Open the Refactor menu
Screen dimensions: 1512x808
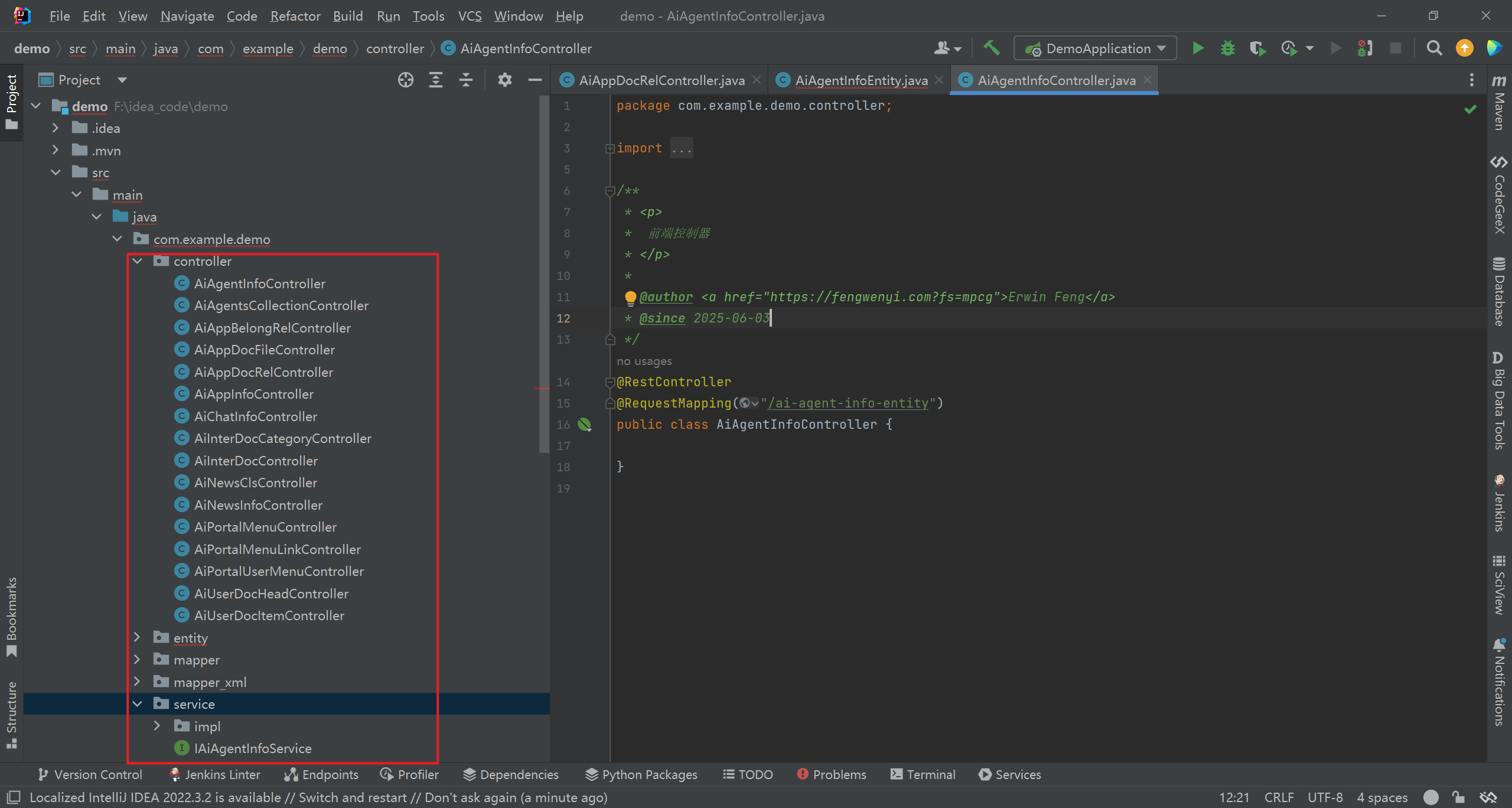tap(295, 16)
